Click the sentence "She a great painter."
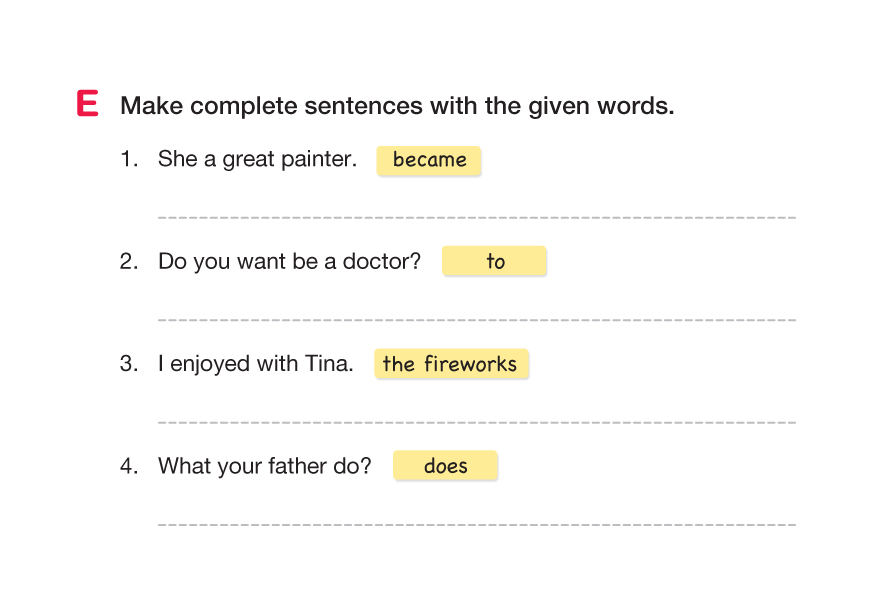The height and width of the screenshot is (612, 873). [x=257, y=160]
